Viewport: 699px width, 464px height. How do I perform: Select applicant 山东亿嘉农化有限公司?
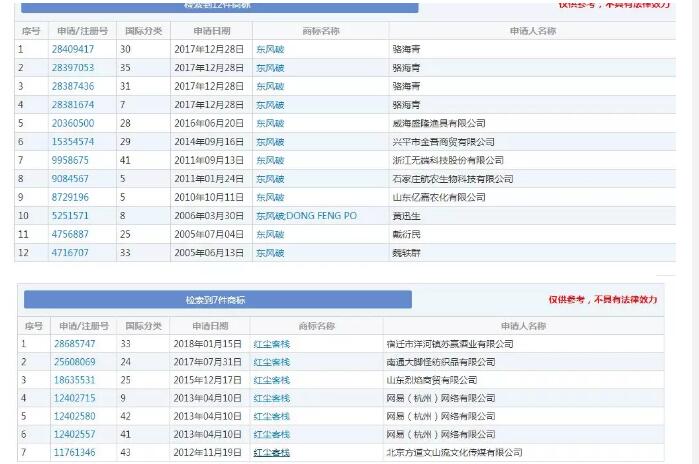[x=439, y=197]
